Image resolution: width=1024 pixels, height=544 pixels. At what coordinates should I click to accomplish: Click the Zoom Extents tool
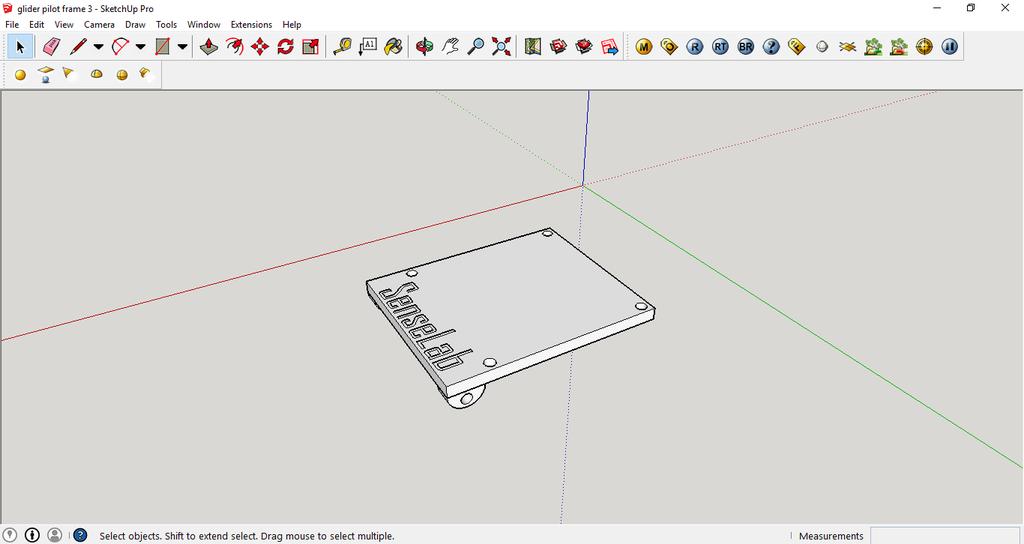(502, 47)
